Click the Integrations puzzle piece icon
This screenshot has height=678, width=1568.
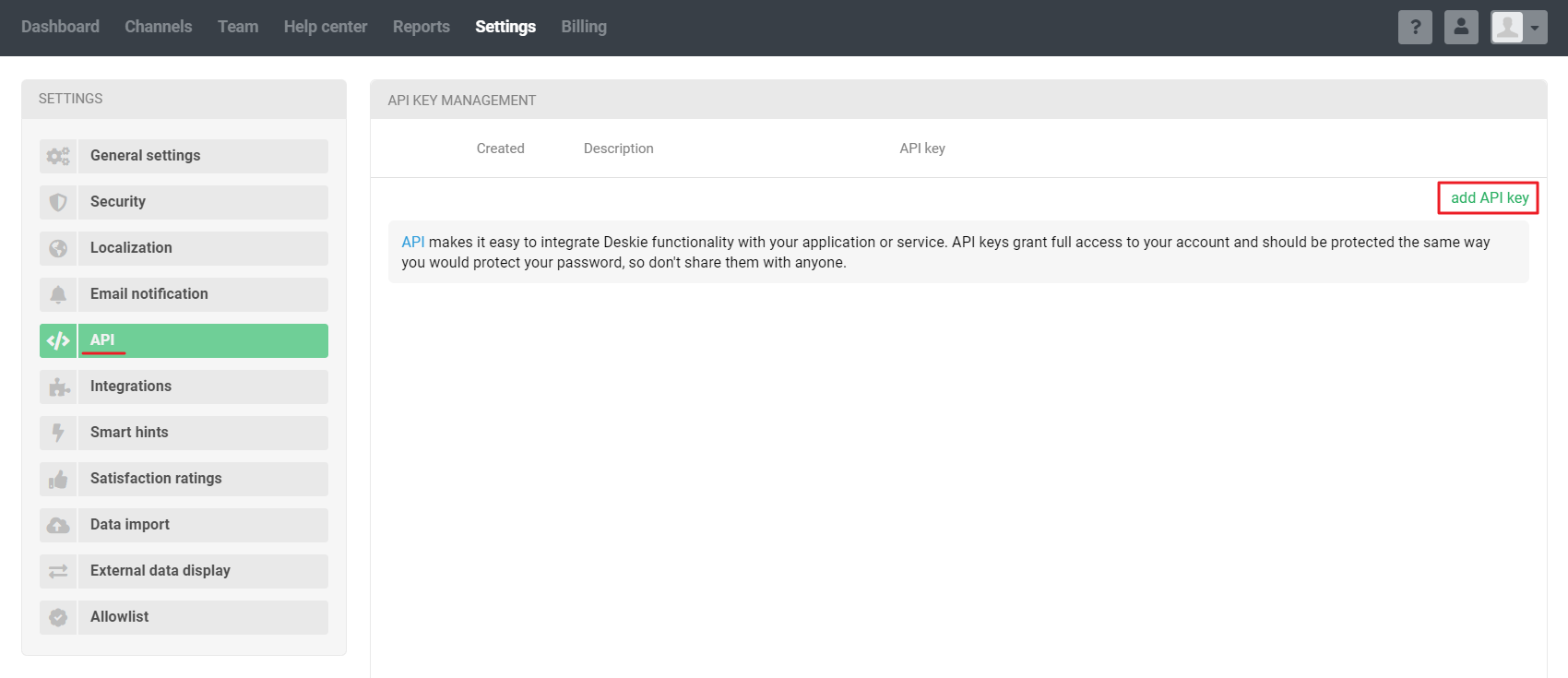[58, 387]
